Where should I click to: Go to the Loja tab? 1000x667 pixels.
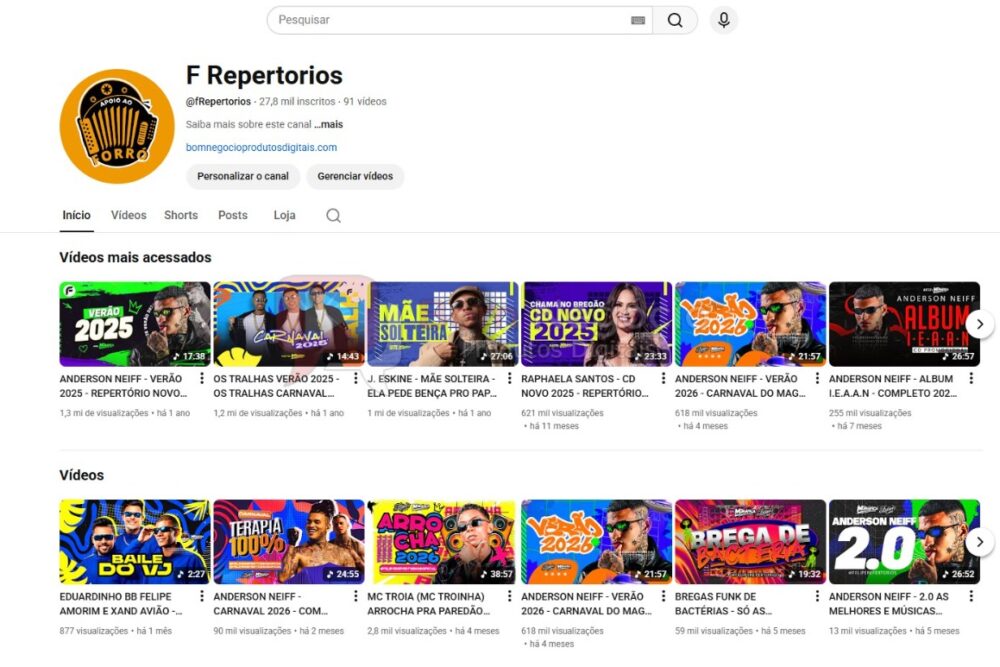coord(284,215)
